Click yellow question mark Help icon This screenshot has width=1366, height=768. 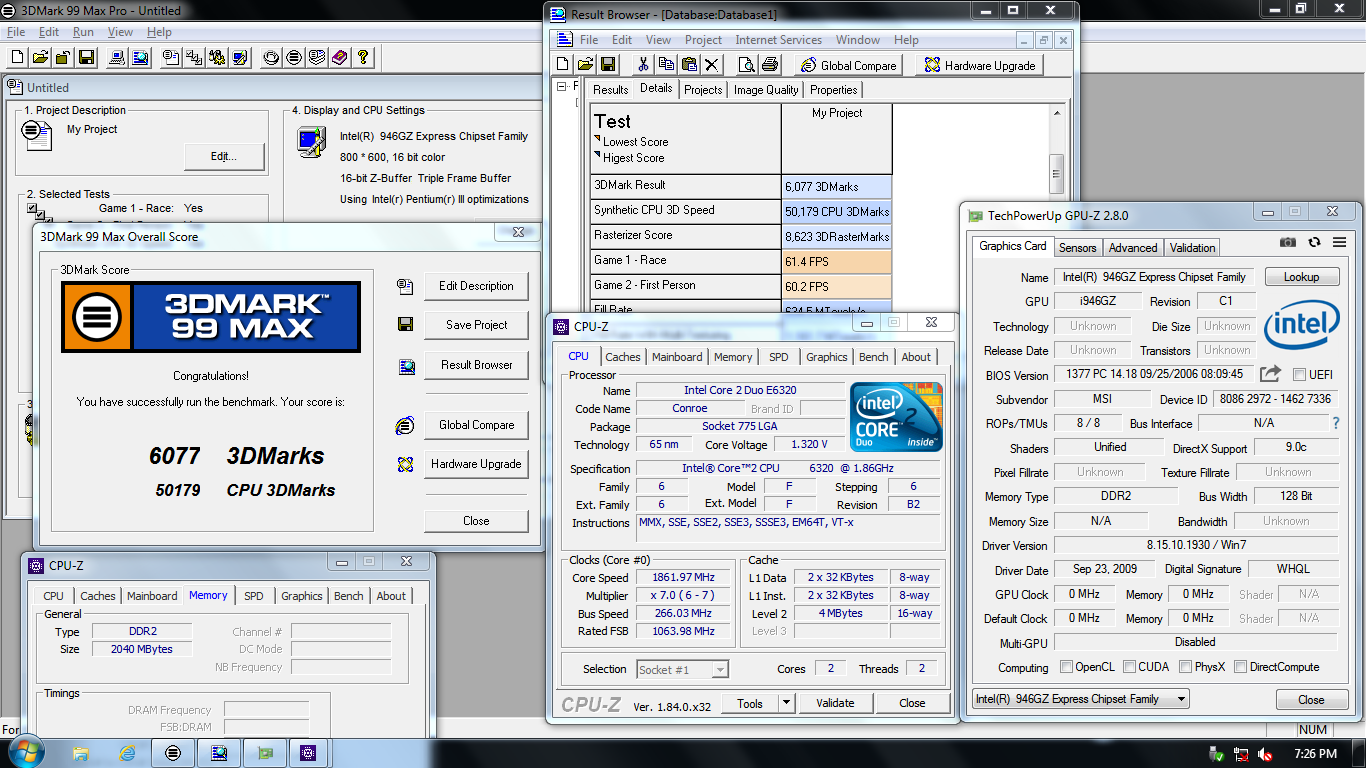(363, 58)
